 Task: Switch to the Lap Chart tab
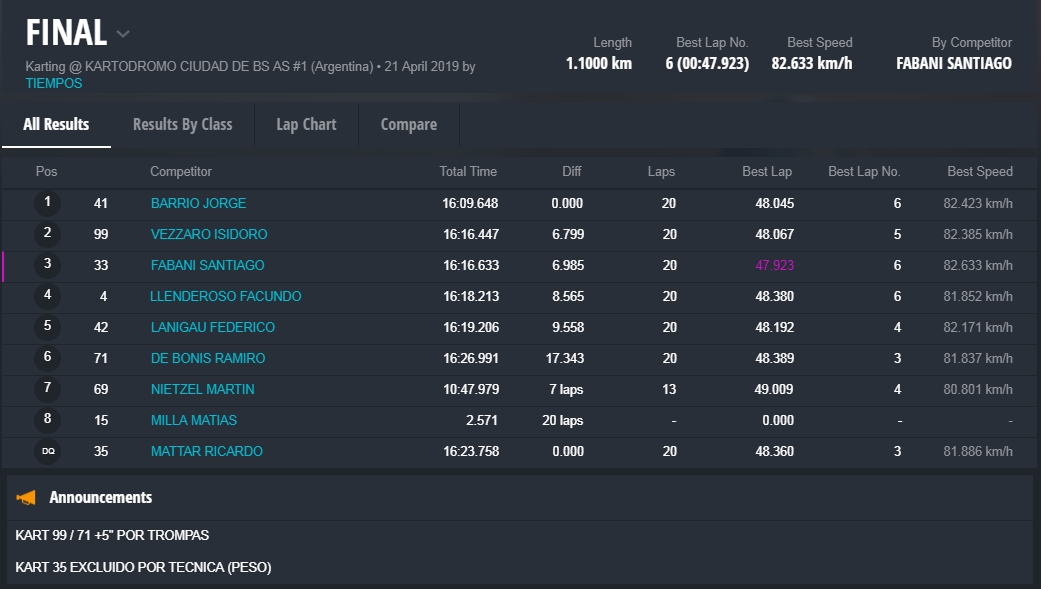click(x=306, y=125)
